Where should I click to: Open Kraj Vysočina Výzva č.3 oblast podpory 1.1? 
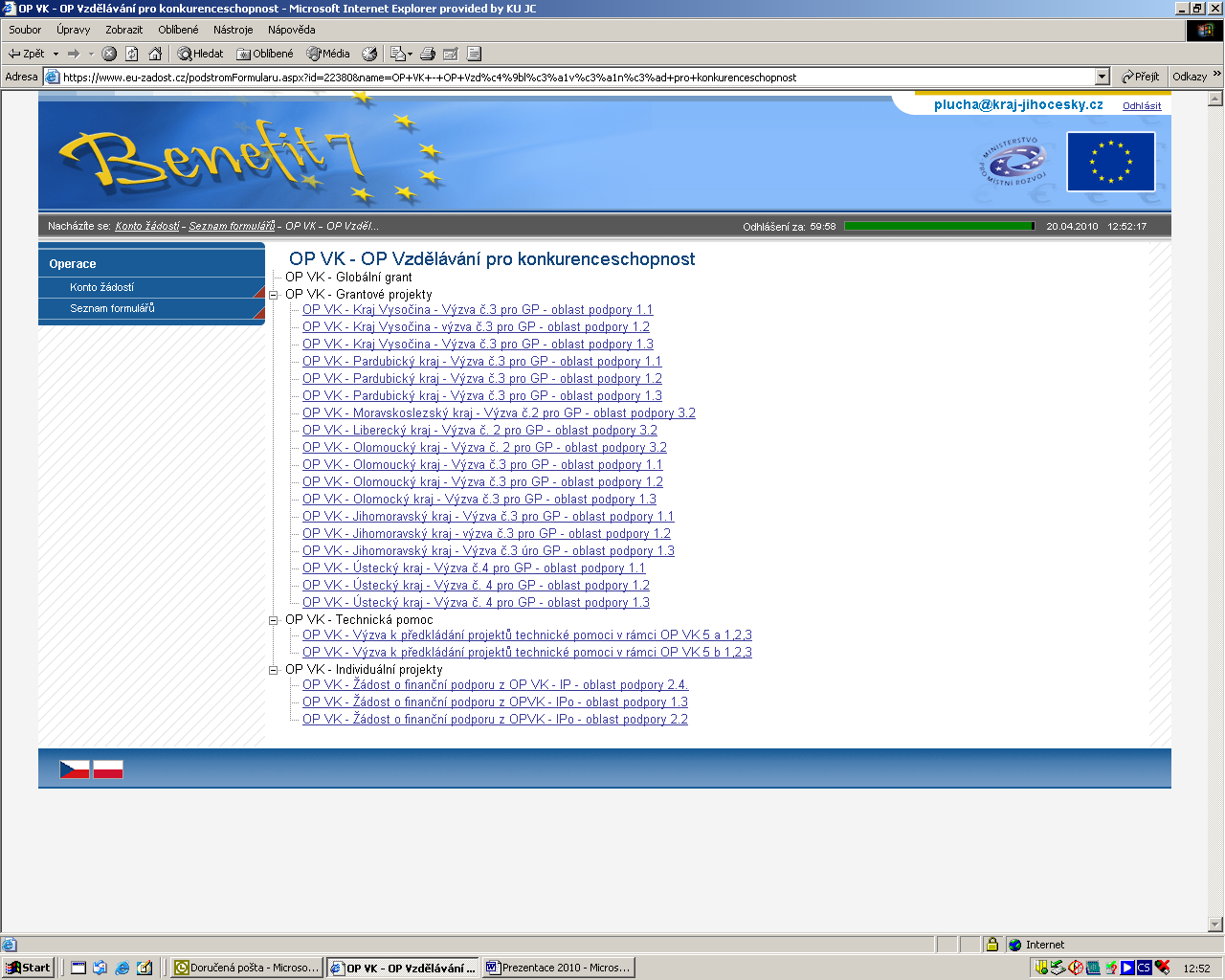point(478,310)
